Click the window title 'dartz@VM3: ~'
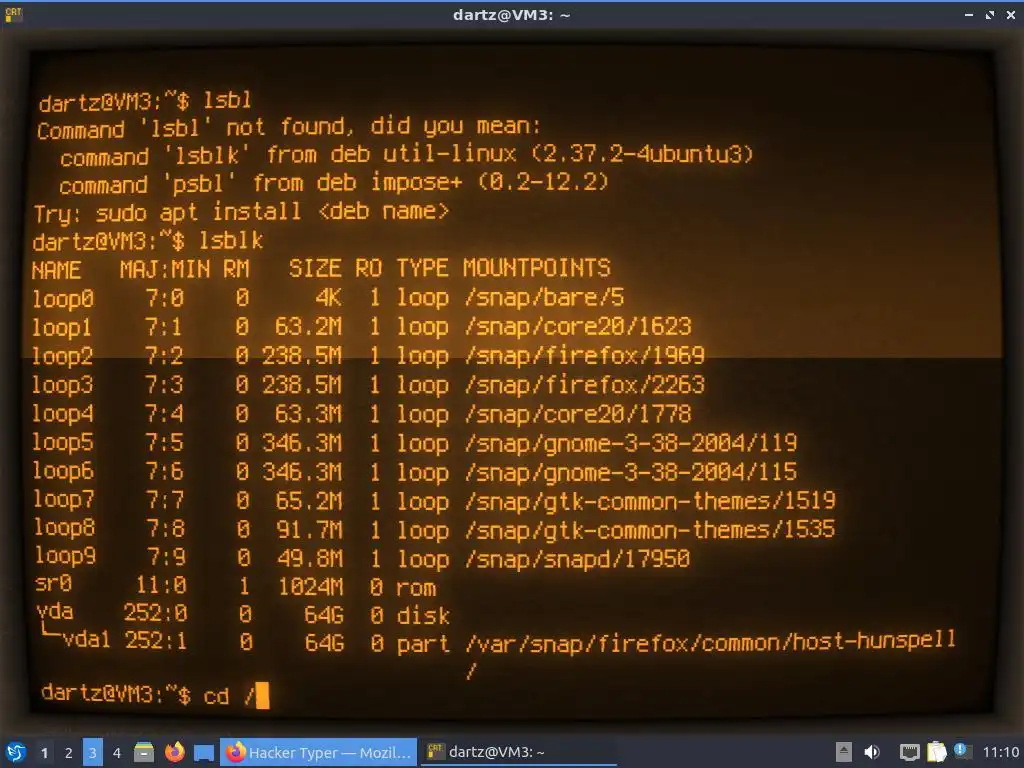This screenshot has height=768, width=1024. point(511,14)
